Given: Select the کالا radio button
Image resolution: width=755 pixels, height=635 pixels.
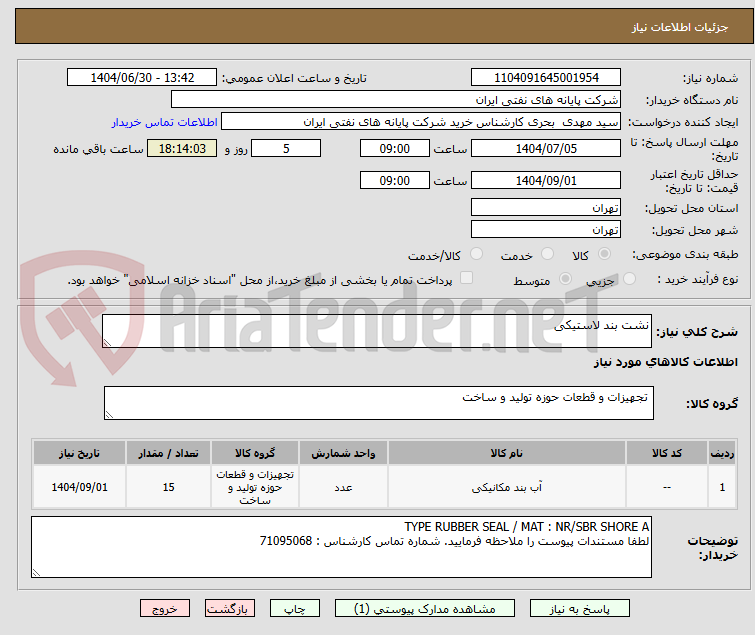Looking at the screenshot, I should [x=604, y=254].
